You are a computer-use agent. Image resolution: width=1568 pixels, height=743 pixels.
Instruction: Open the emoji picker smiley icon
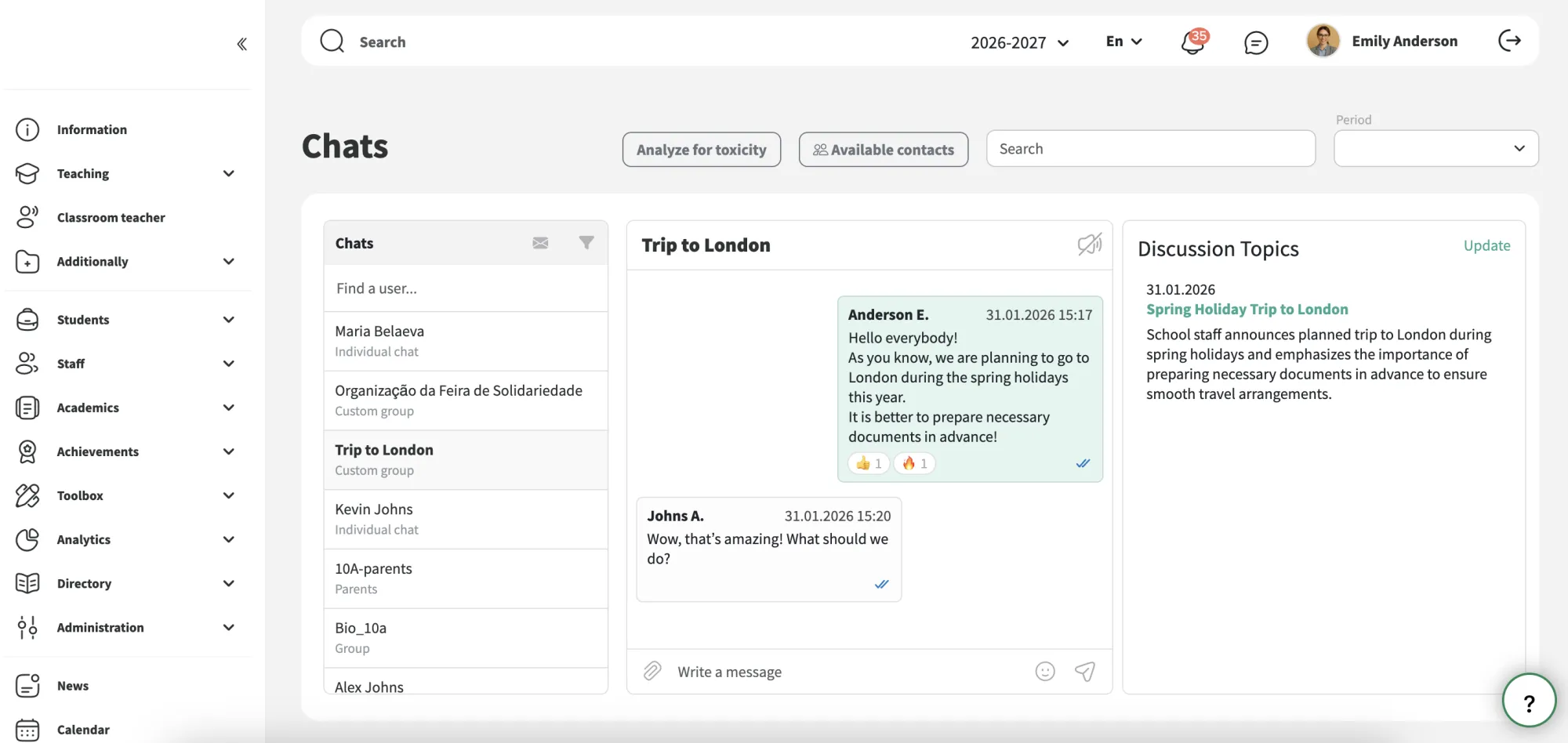1045,671
